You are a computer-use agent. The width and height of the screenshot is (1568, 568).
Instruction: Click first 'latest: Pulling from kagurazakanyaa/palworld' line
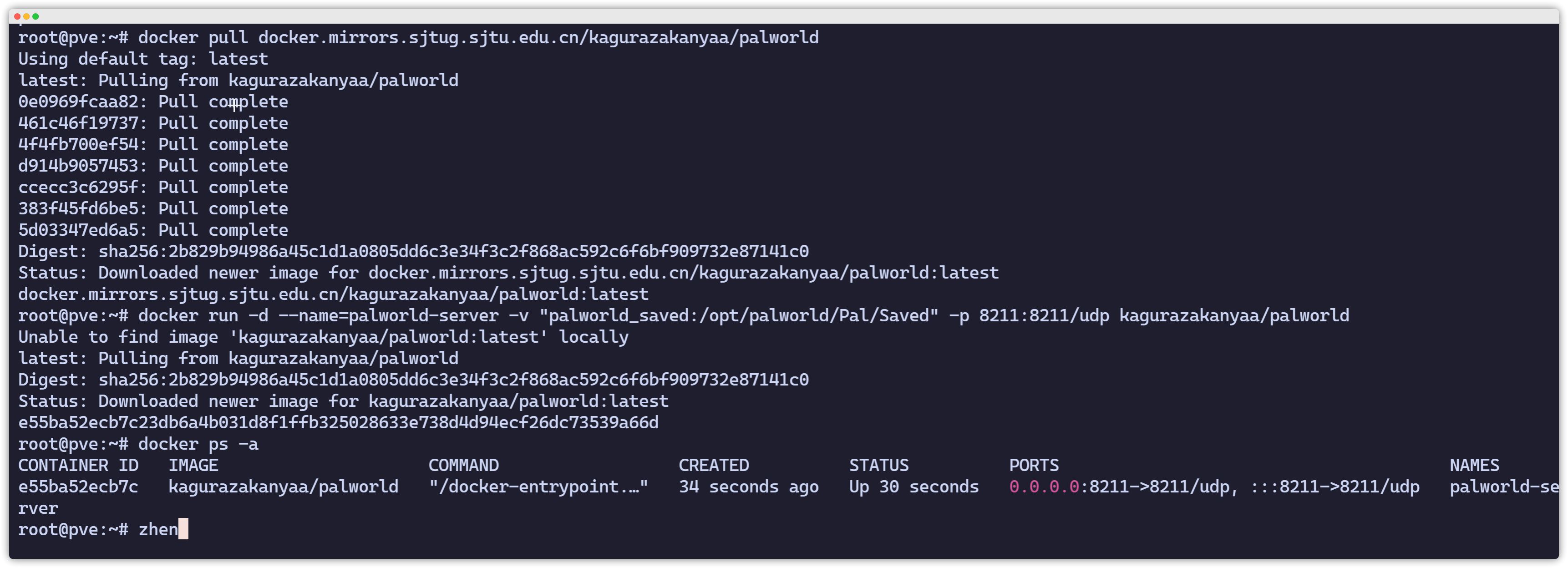tap(238, 81)
